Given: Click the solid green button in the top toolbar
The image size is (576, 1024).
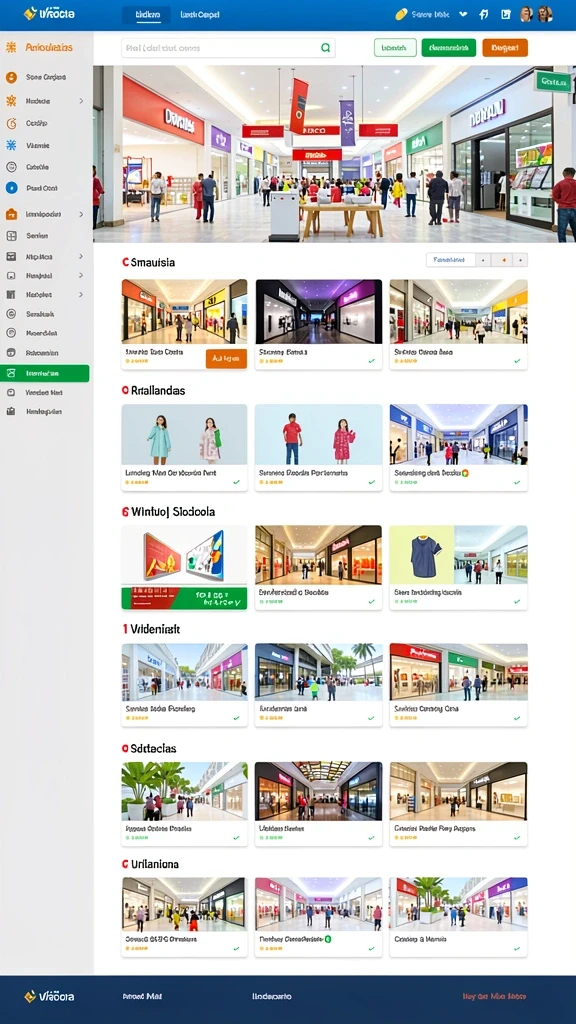Looking at the screenshot, I should (x=449, y=48).
